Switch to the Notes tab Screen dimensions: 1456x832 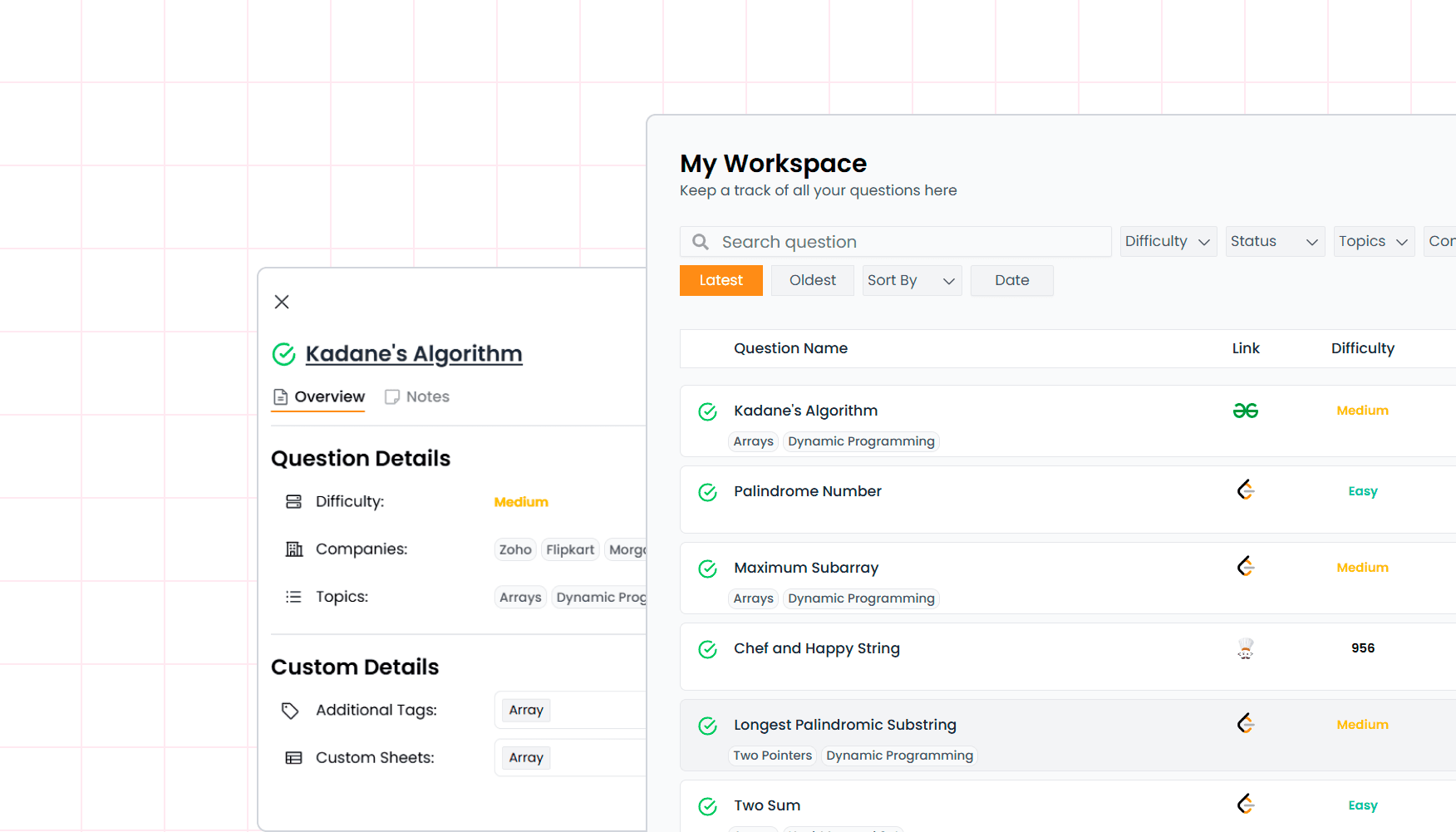coord(417,397)
